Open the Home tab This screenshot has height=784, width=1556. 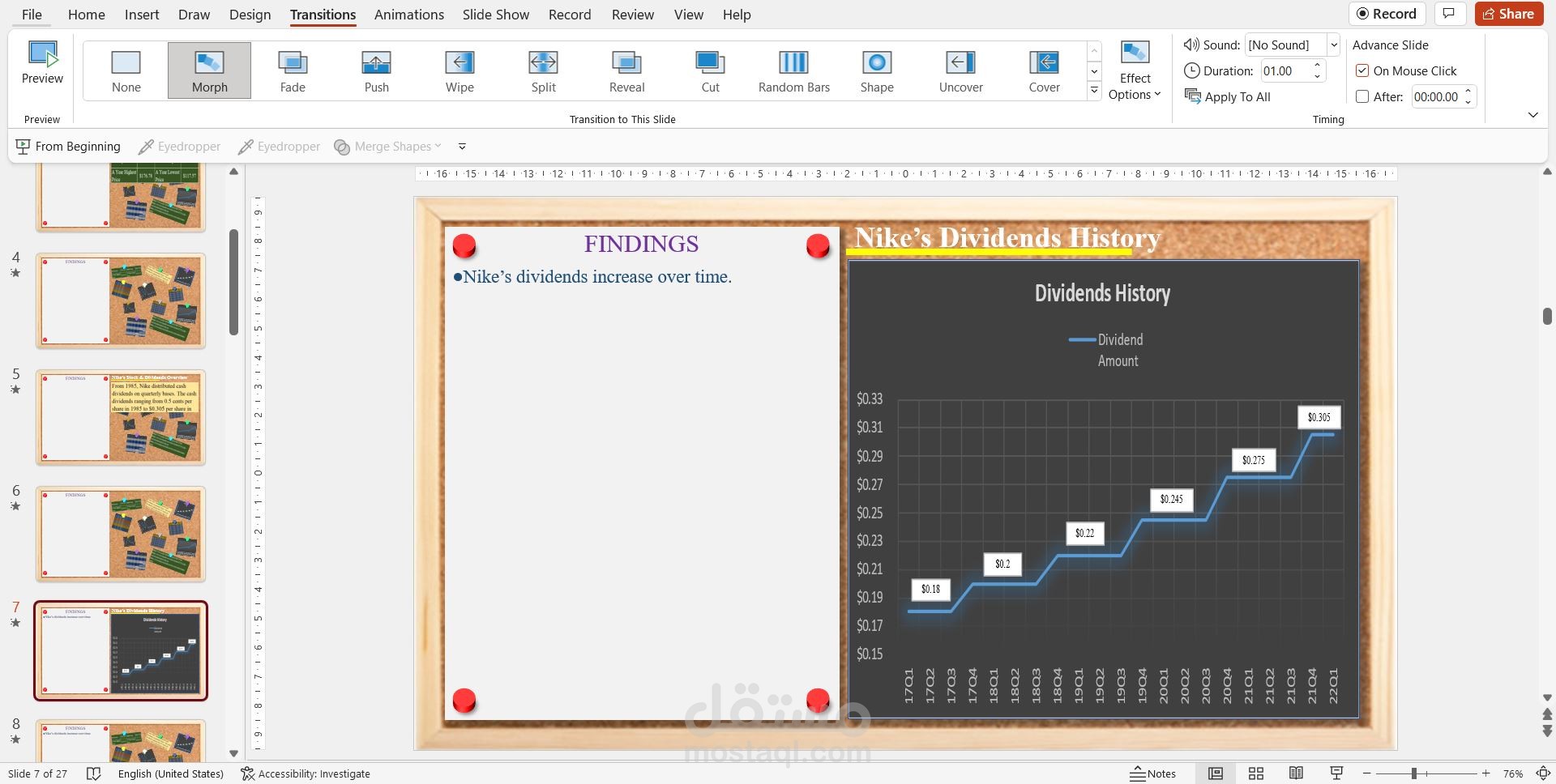coord(87,15)
